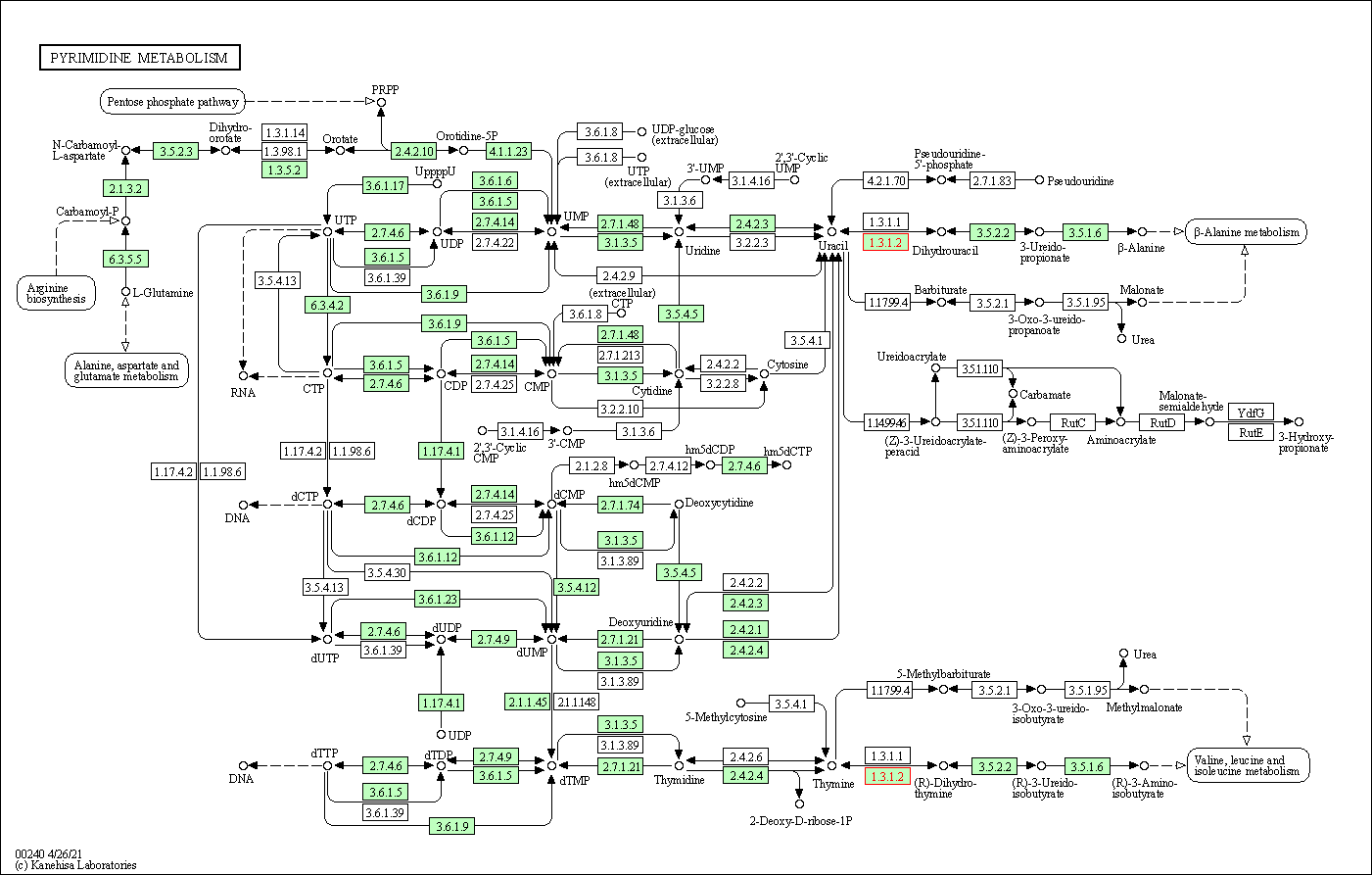The image size is (1372, 875).
Task: Open enzyme 4.1.1.23 near Orotidine-5P
Action: tap(508, 151)
